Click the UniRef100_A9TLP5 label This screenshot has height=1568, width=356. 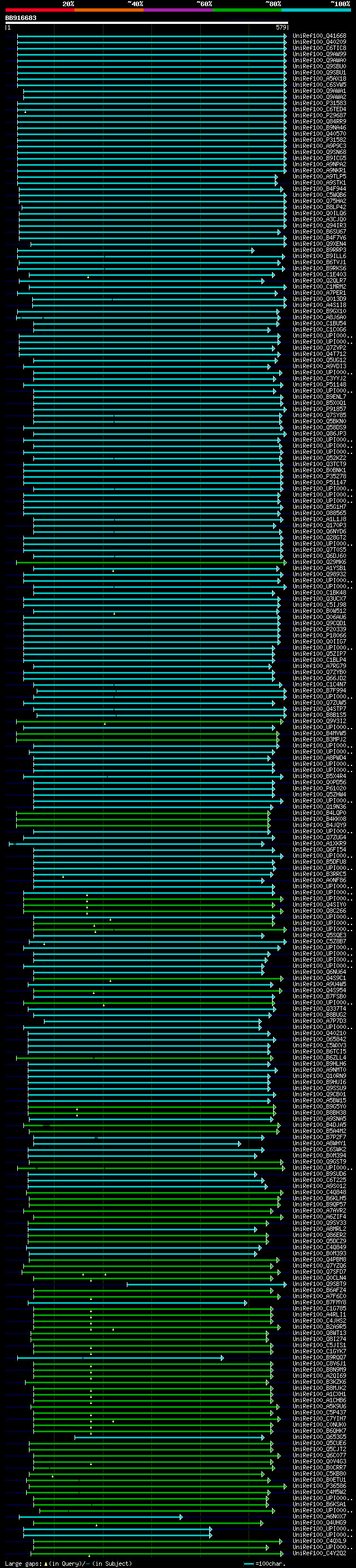click(x=319, y=176)
